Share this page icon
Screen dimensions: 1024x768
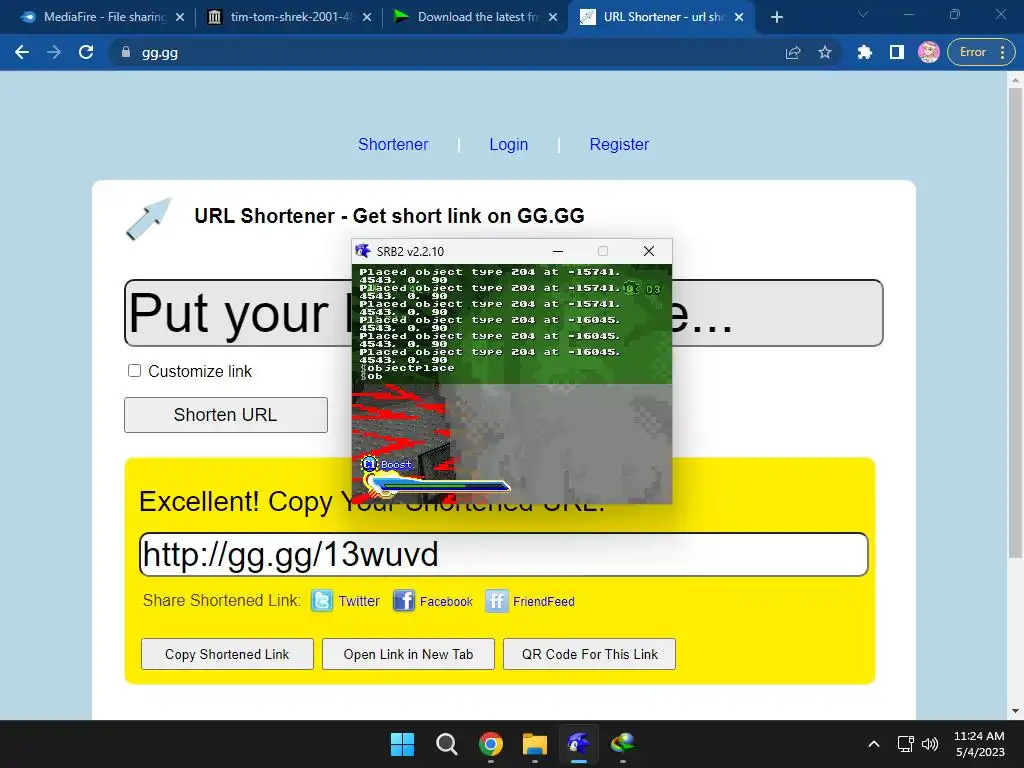click(x=793, y=52)
